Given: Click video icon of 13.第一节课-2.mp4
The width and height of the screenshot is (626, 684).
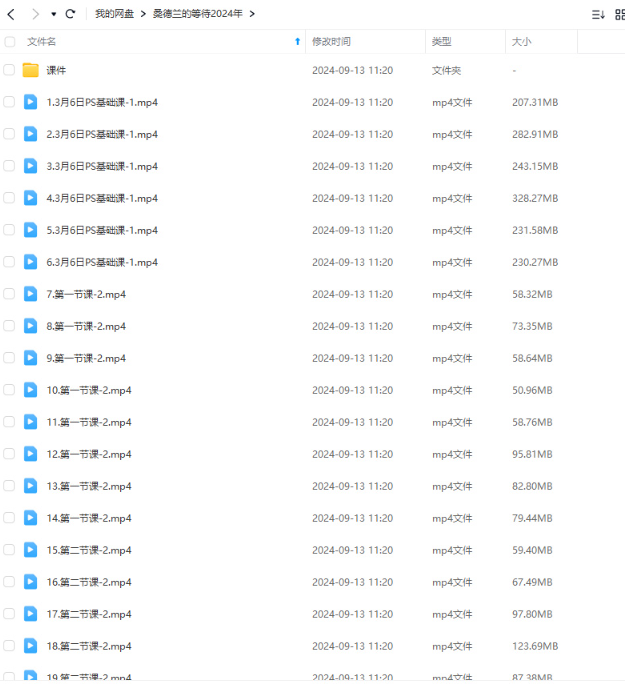Looking at the screenshot, I should pyautogui.click(x=30, y=486).
